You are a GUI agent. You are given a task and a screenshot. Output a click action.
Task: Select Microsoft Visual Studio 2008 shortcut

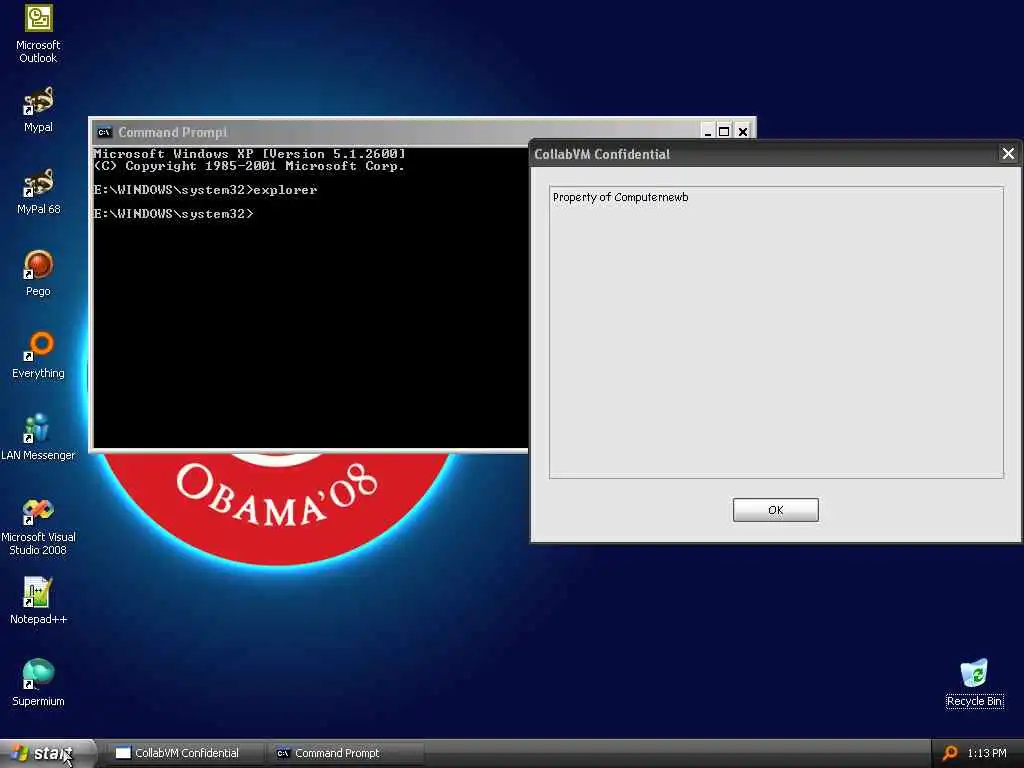(x=38, y=526)
